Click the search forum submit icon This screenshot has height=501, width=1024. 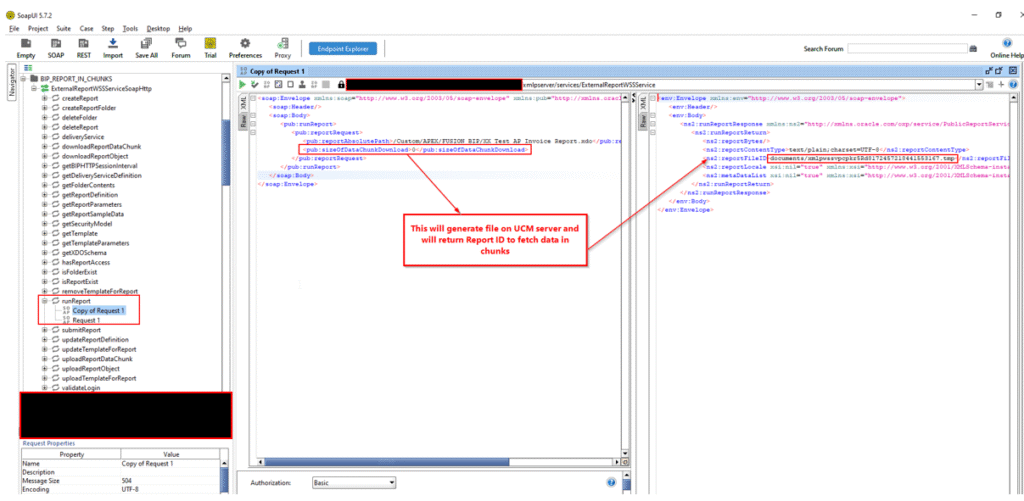(x=972, y=49)
